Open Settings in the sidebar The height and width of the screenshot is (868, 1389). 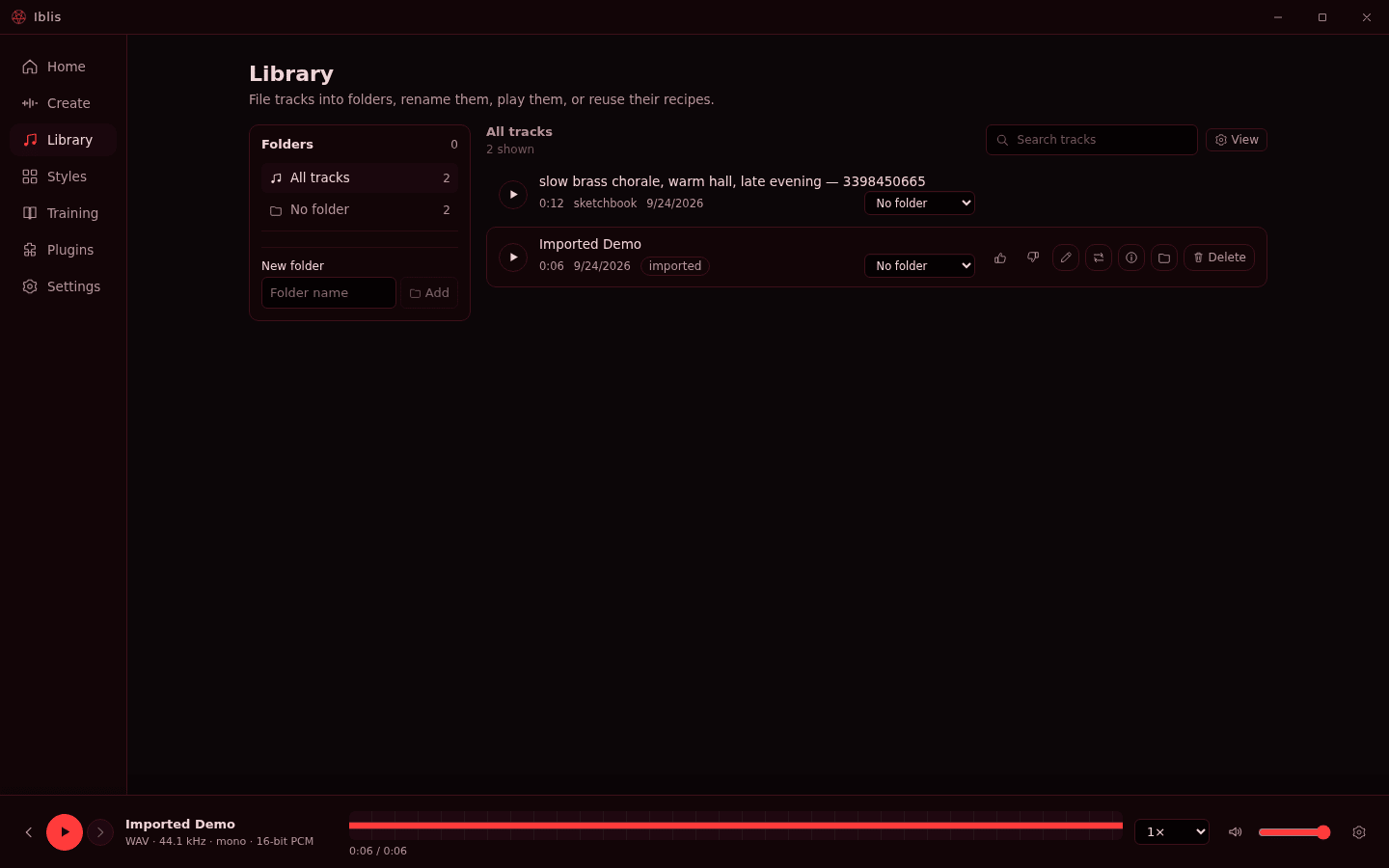(64, 286)
